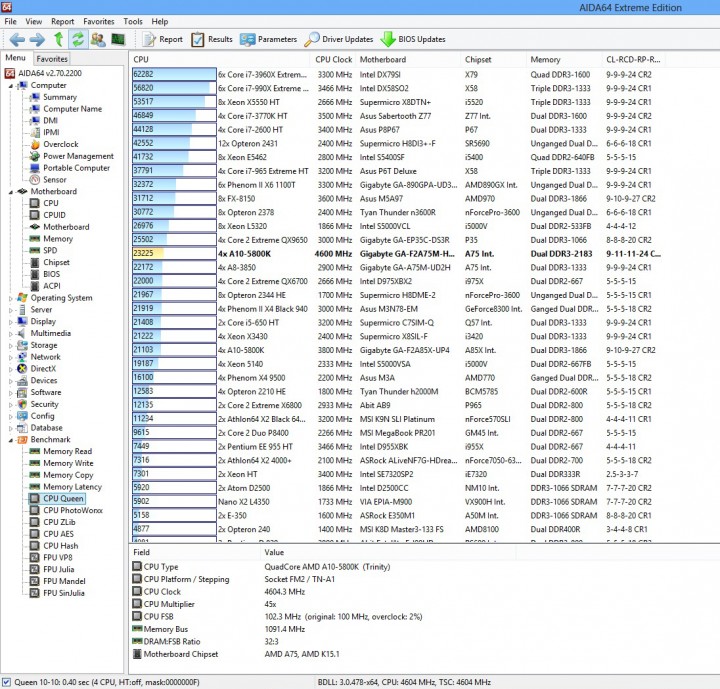This screenshot has height=689, width=720.
Task: Open the Report toolbar button
Action: [x=163, y=40]
